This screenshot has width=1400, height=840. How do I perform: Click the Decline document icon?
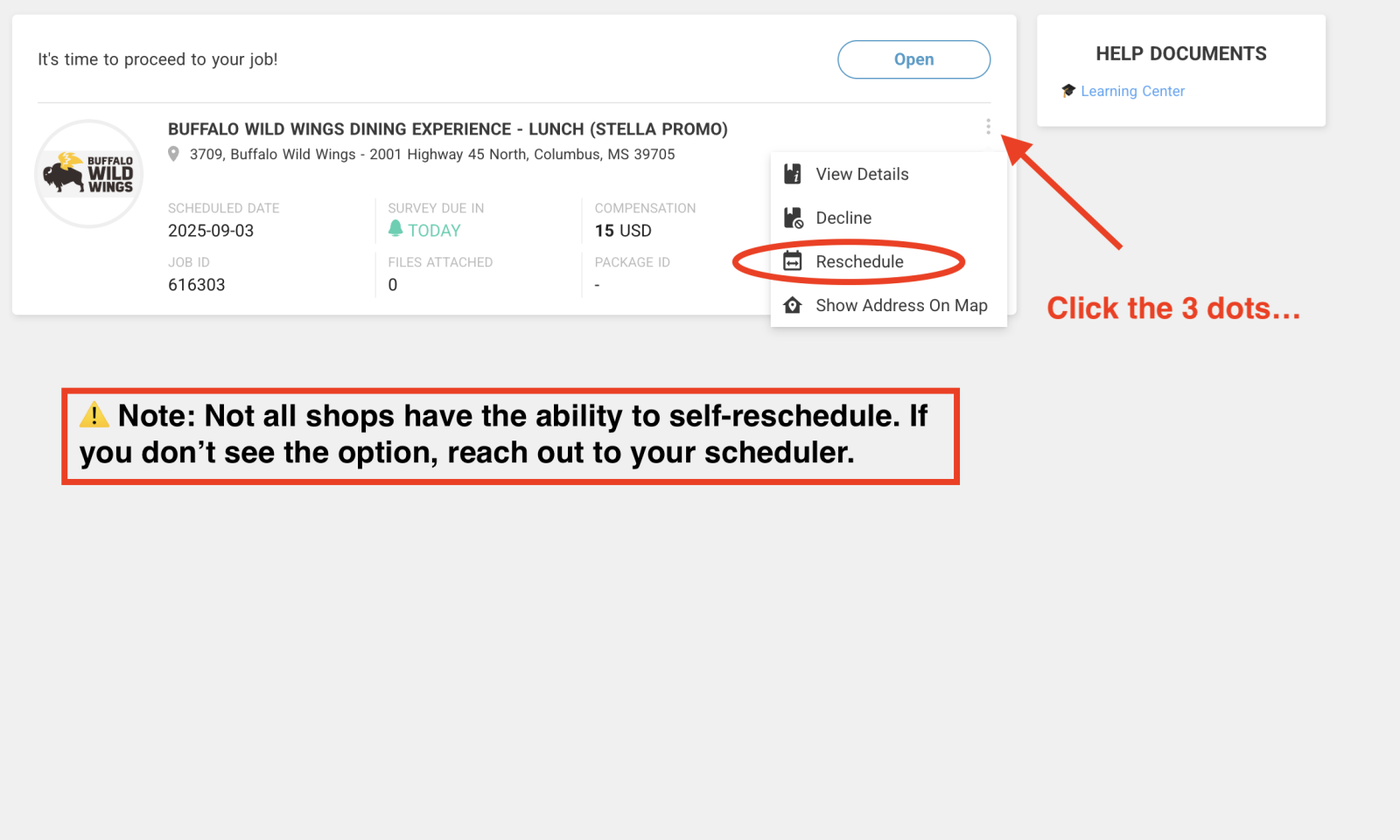(793, 218)
